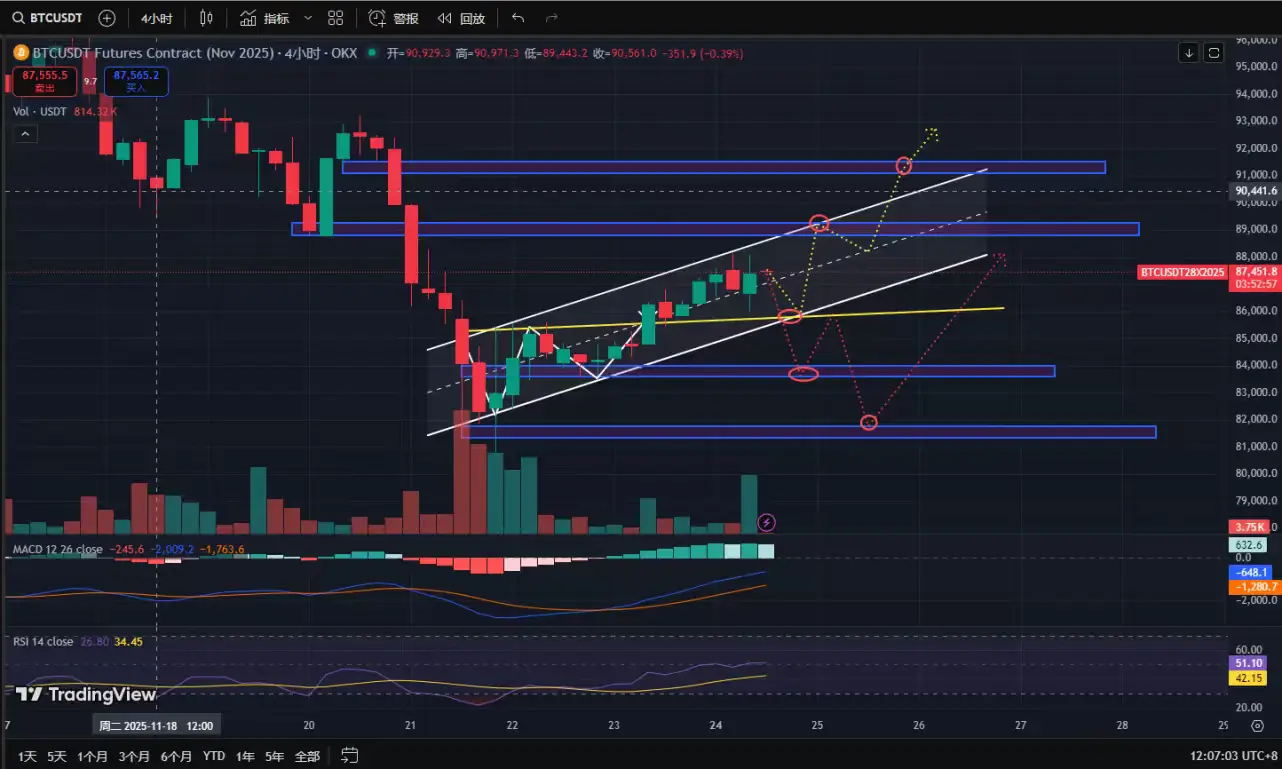Click the add symbol plus icon
Viewport: 1282px width, 769px height.
coord(107,18)
